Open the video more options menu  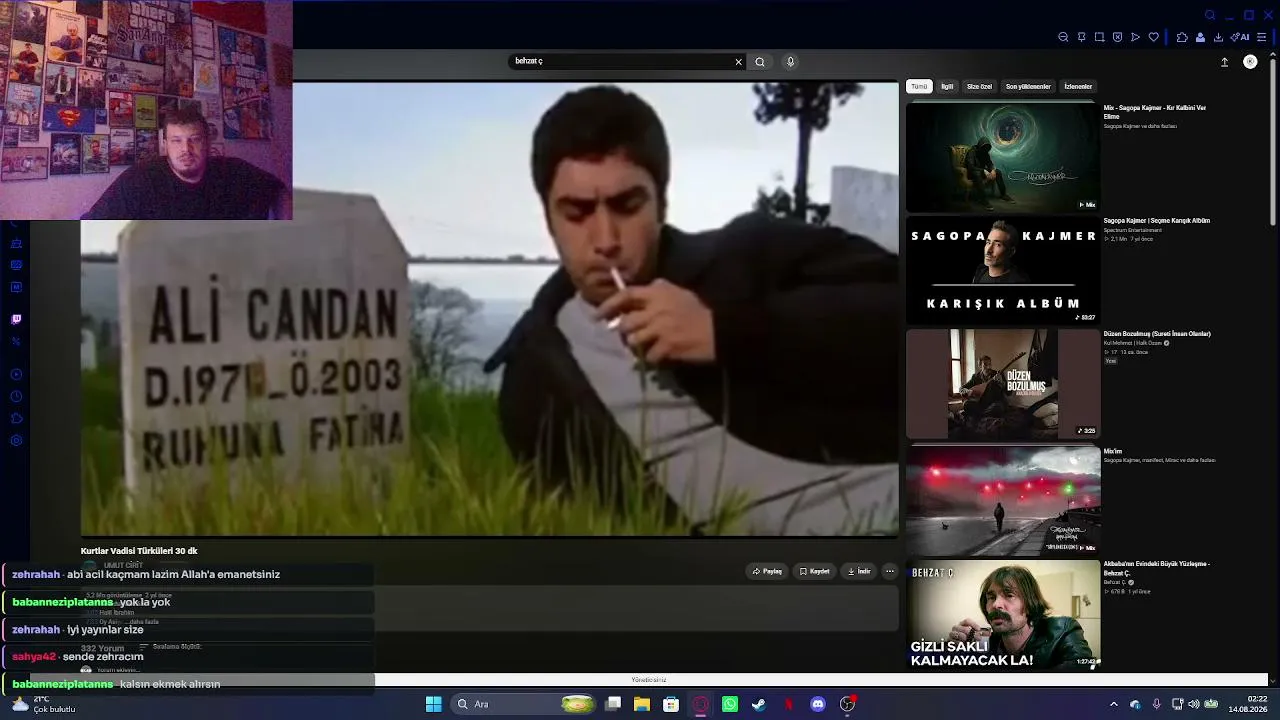pyautogui.click(x=890, y=572)
